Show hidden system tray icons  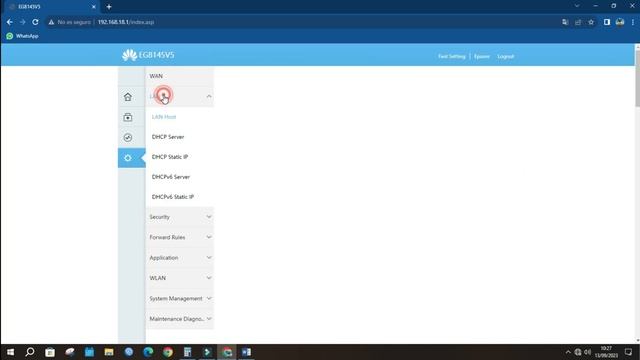[x=568, y=352]
